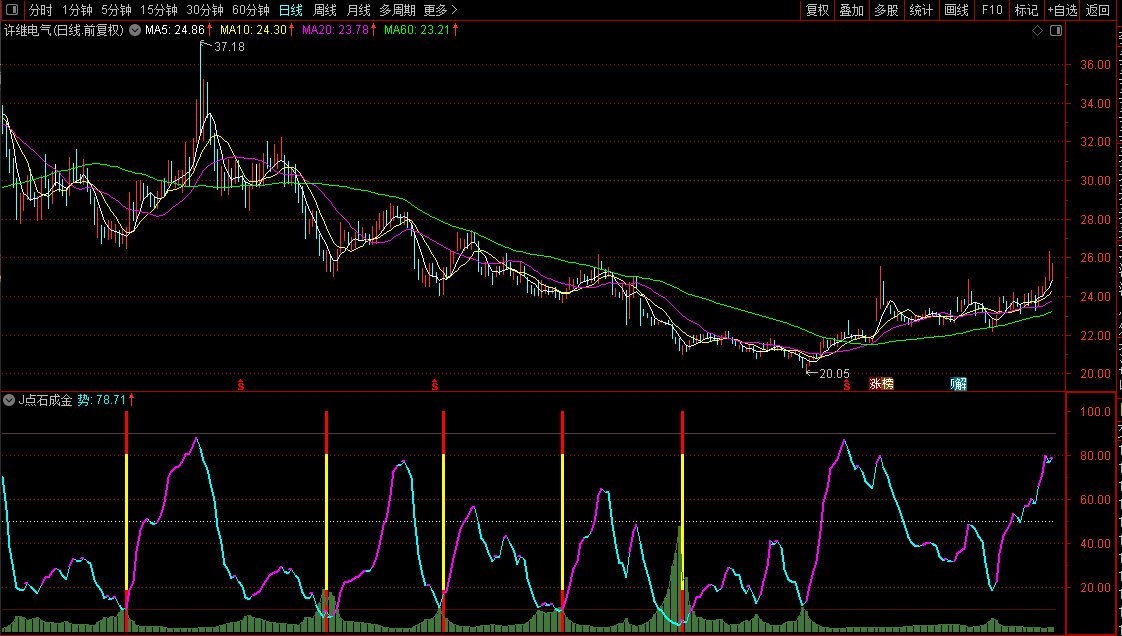This screenshot has width=1122, height=636.
Task: Click the 涨榜 event marker on chart
Action: (881, 384)
